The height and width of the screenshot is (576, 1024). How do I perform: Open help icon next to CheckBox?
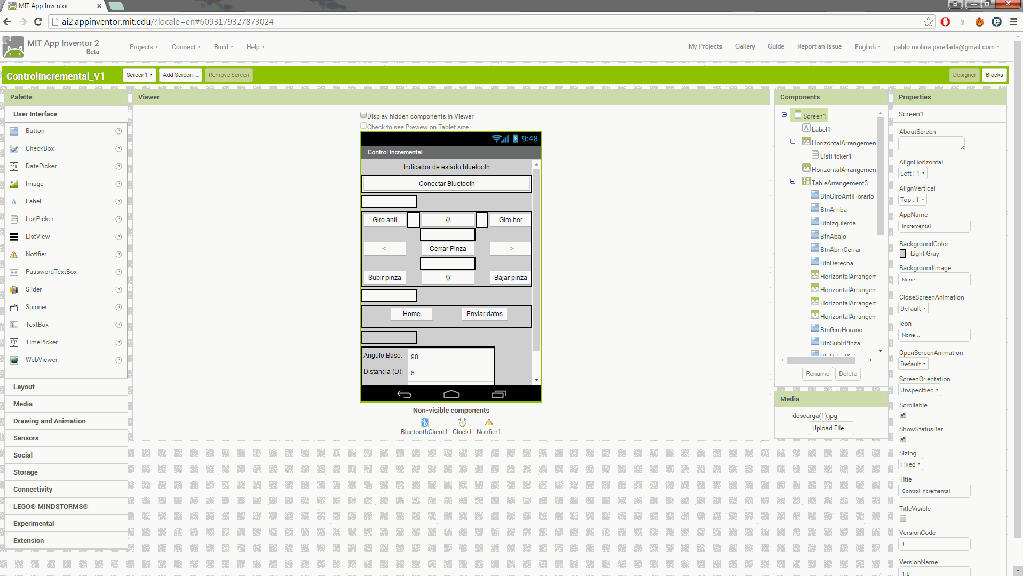[119, 149]
